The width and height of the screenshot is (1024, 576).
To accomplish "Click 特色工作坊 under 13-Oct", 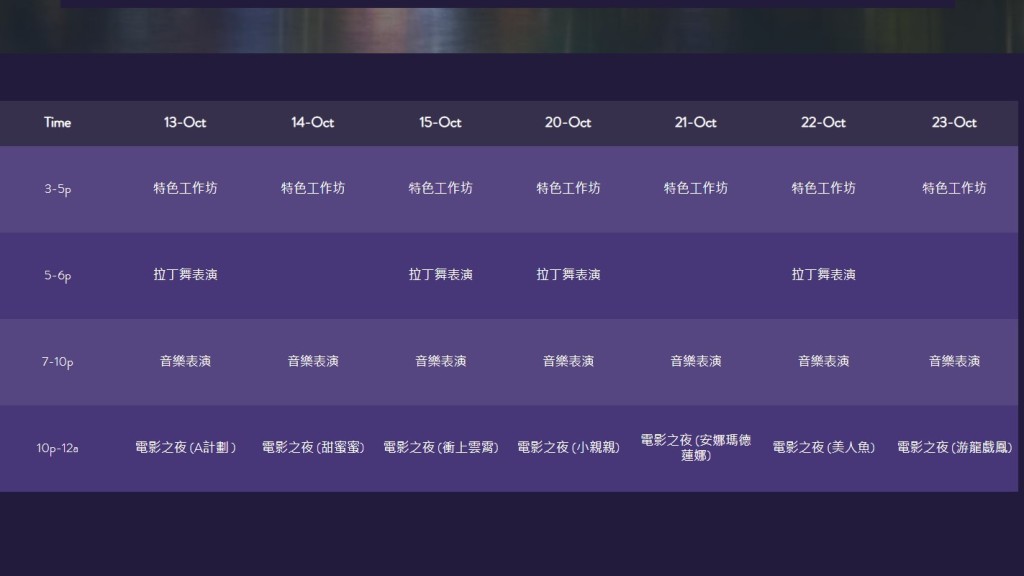I will tap(185, 188).
